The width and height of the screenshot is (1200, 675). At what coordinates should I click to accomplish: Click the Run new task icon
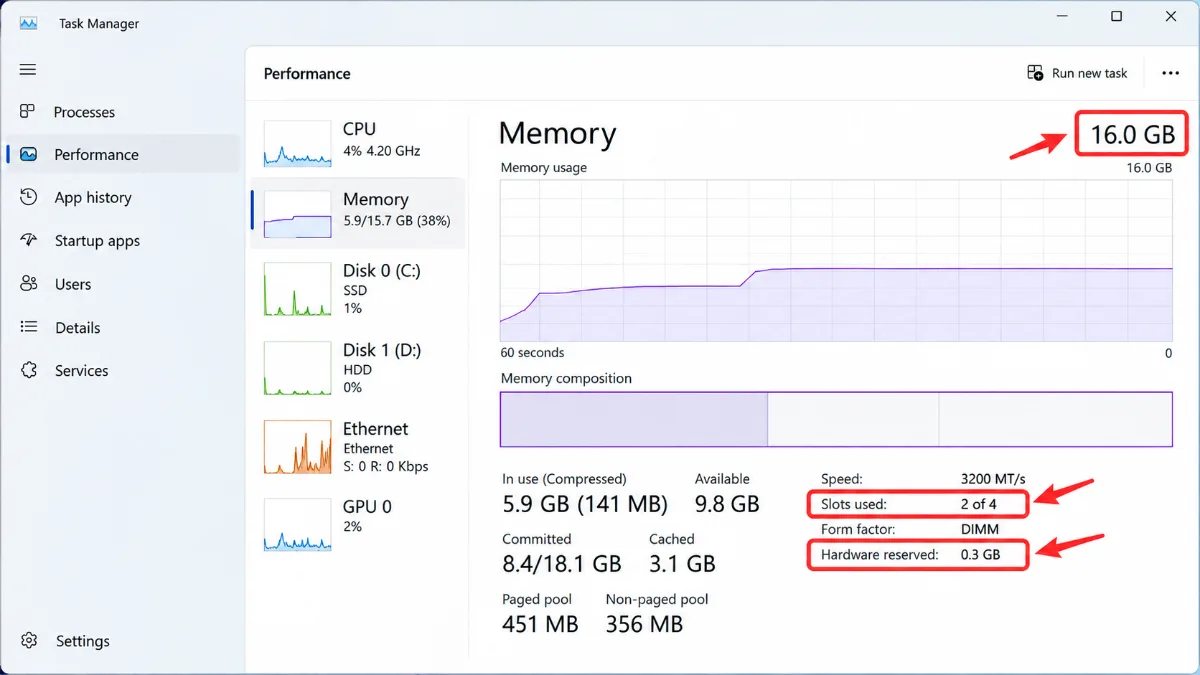tap(1035, 73)
